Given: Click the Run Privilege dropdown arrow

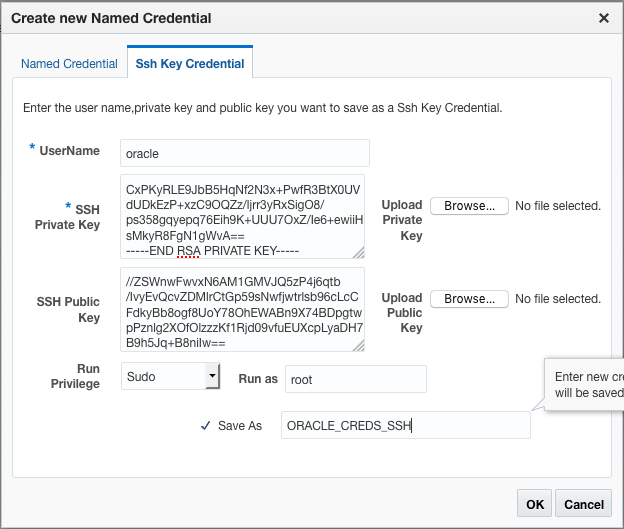Looking at the screenshot, I should [212, 376].
